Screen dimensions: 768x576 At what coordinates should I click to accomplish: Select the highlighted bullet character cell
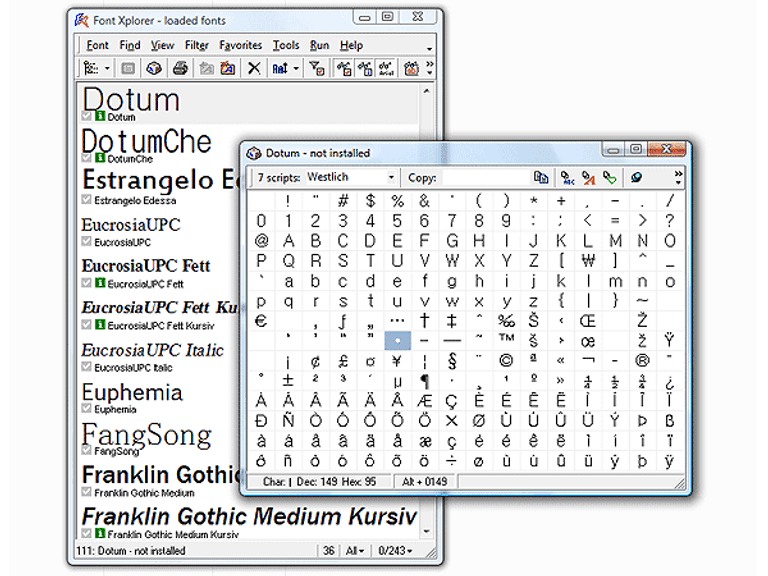coord(397,340)
